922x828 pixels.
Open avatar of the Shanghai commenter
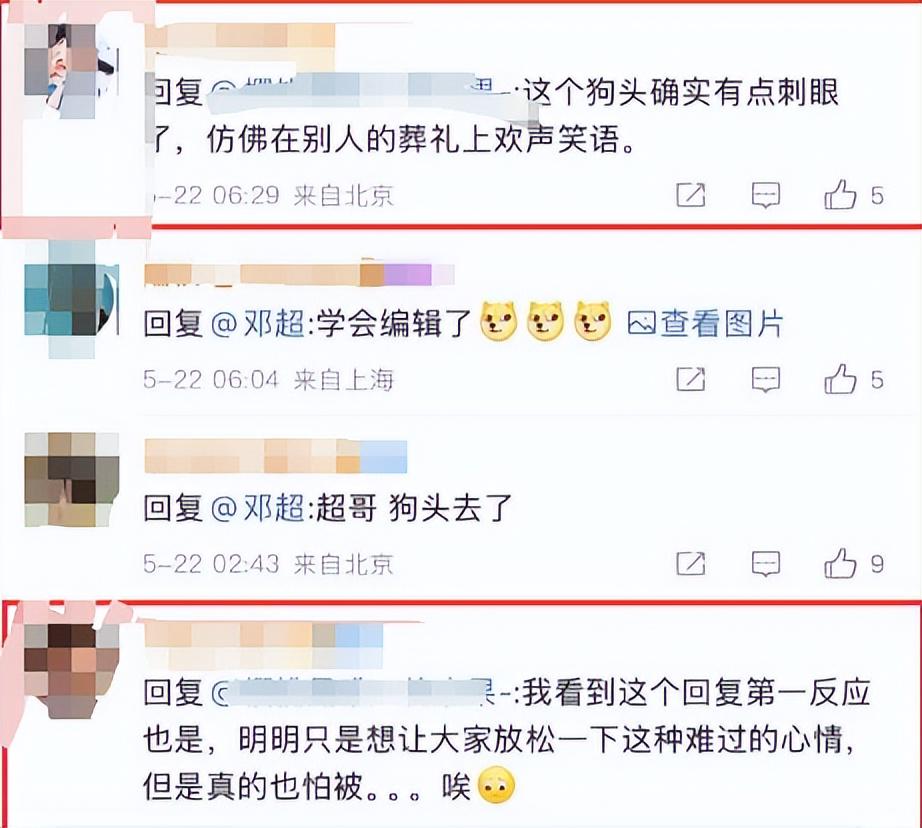[71, 299]
